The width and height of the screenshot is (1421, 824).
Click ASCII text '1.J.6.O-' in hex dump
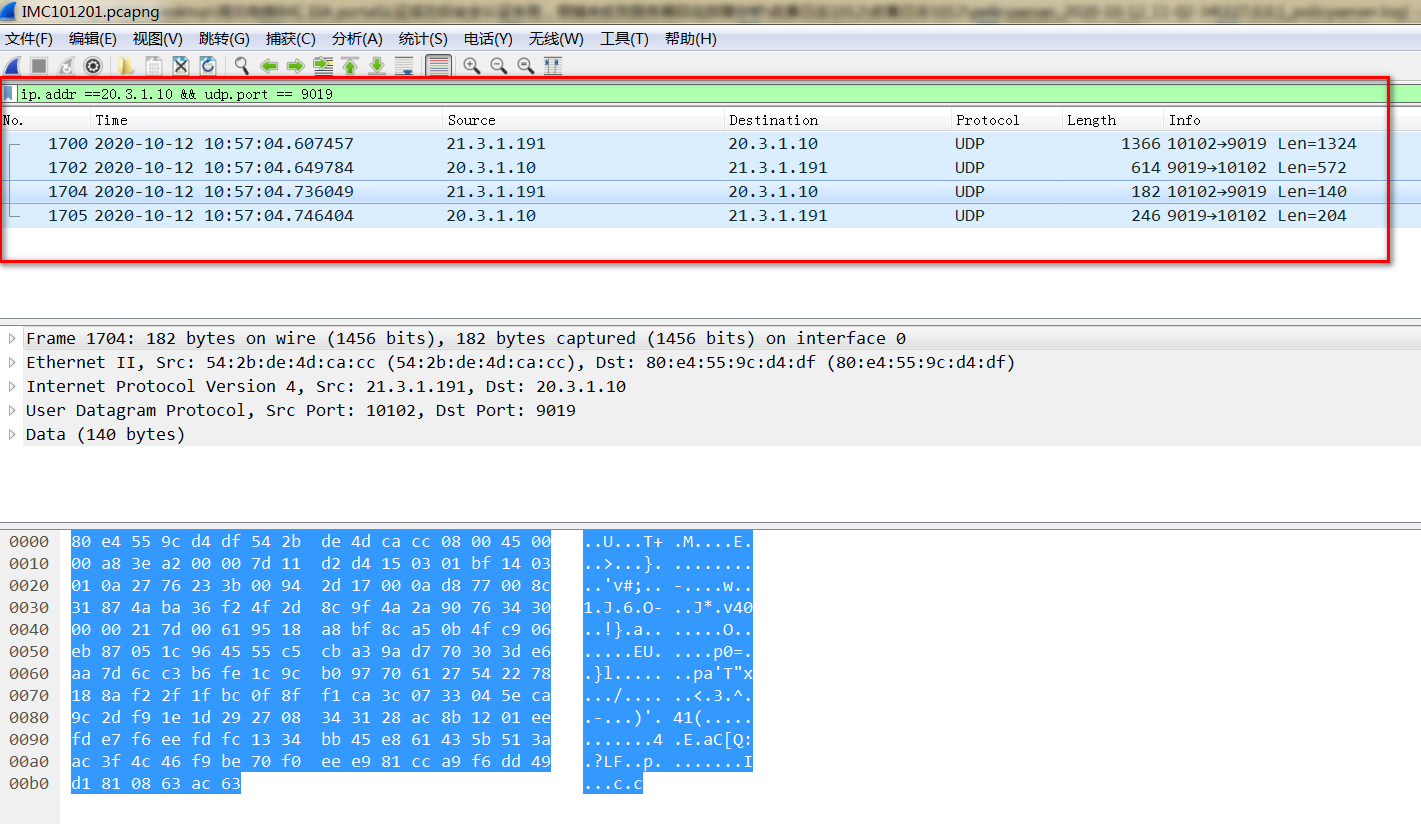pos(624,608)
